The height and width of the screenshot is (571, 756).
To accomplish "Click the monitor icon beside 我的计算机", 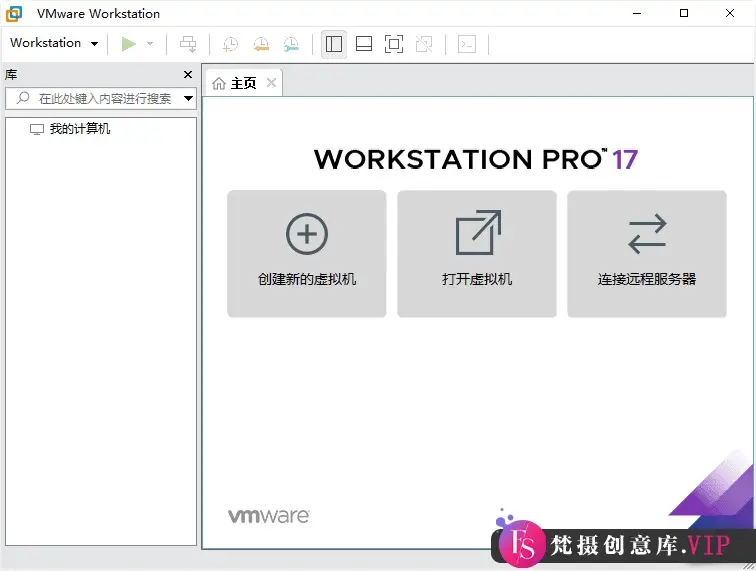I will point(37,129).
